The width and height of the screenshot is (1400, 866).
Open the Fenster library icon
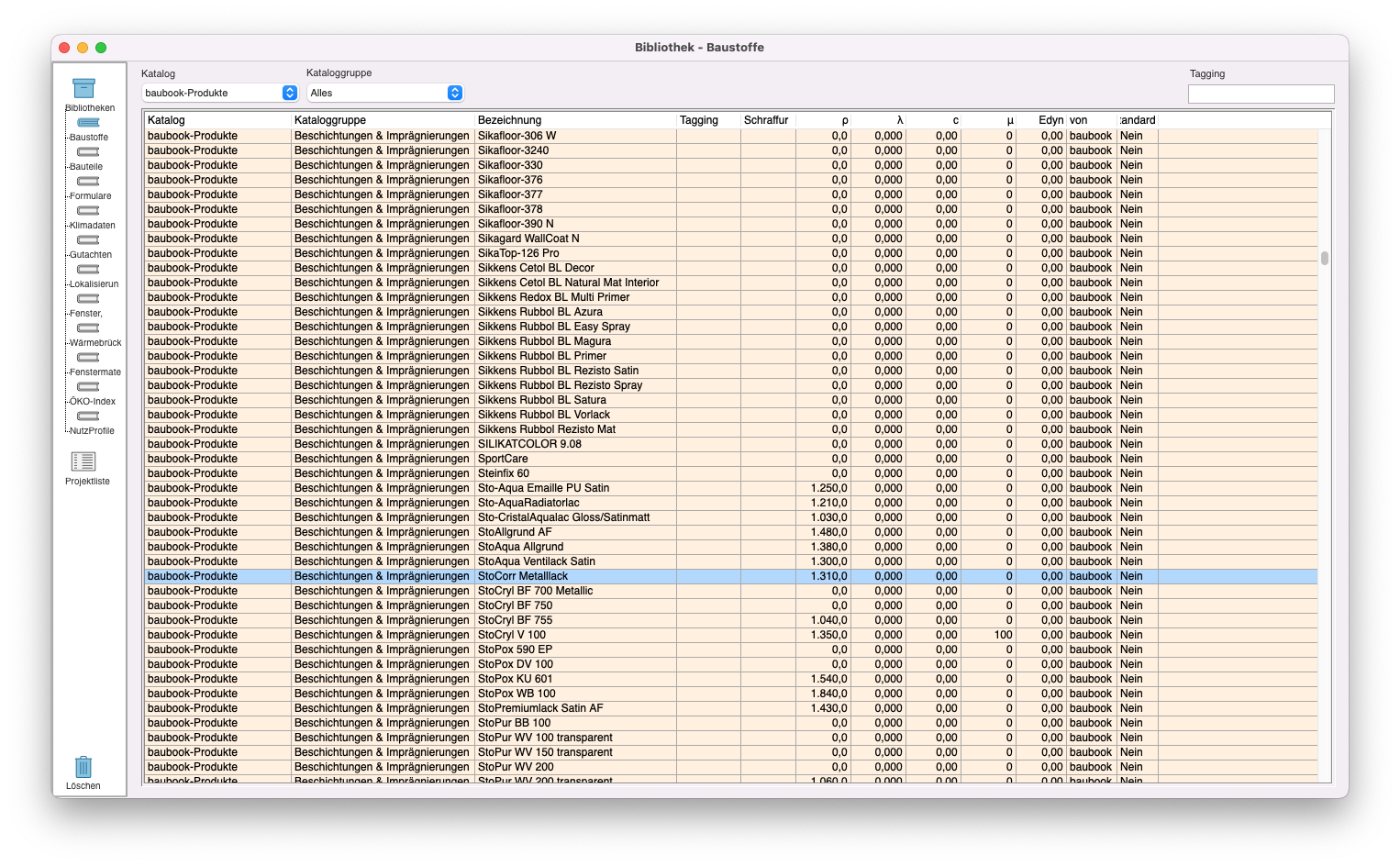click(x=88, y=299)
